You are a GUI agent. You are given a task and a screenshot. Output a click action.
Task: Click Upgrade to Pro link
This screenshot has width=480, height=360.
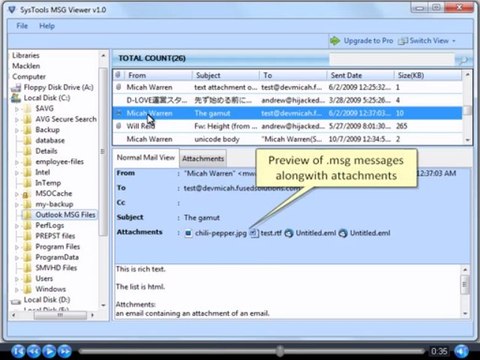tap(368, 41)
